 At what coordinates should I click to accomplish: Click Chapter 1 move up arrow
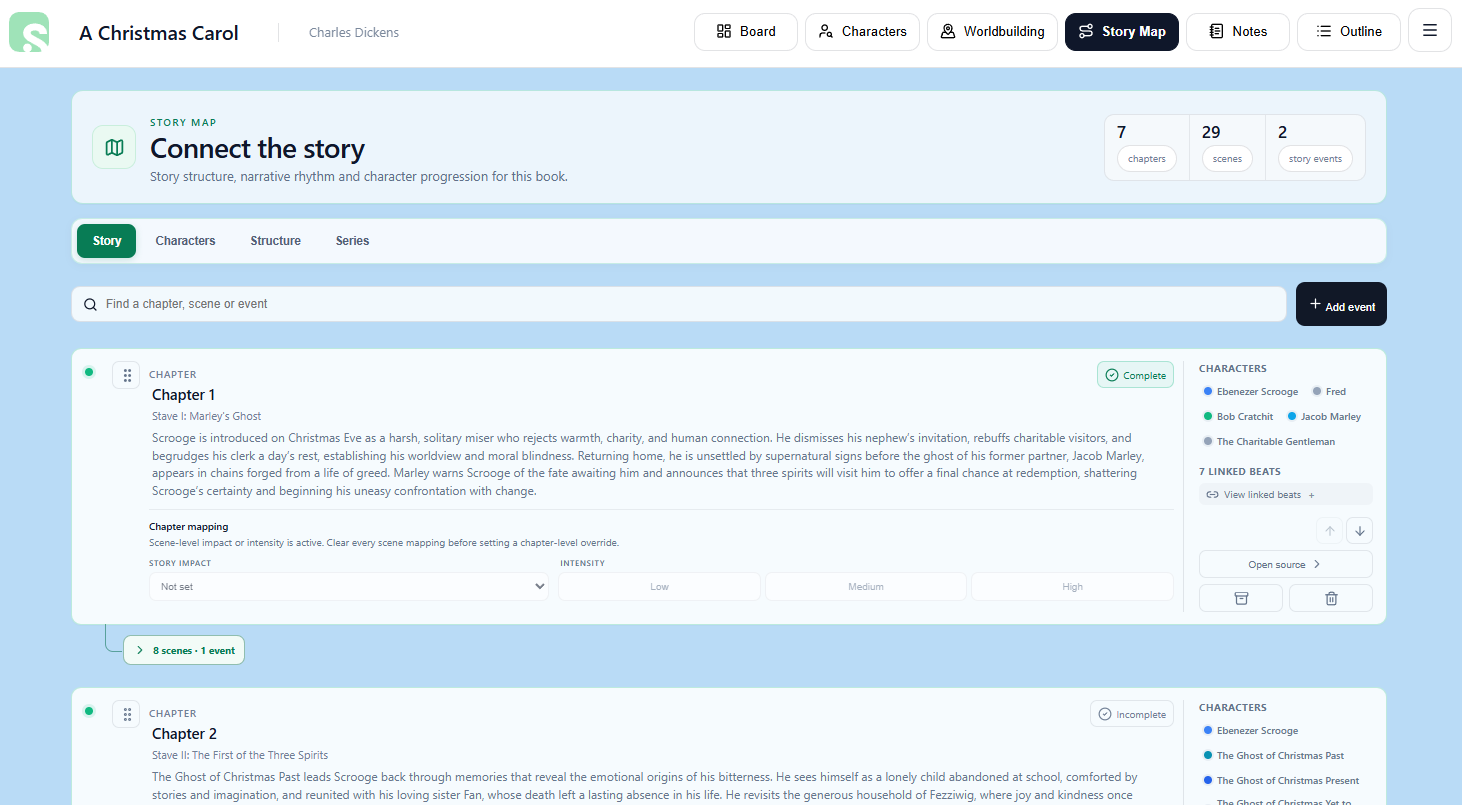click(1330, 530)
